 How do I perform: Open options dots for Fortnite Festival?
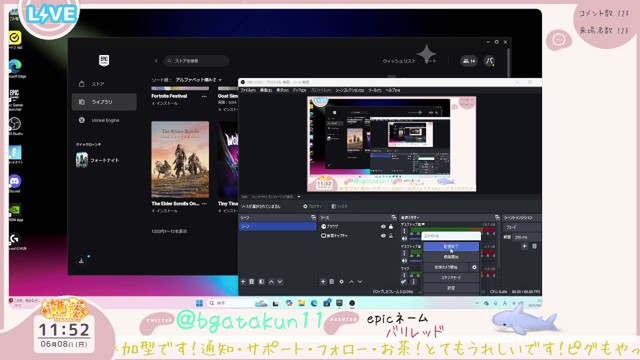[x=204, y=96]
